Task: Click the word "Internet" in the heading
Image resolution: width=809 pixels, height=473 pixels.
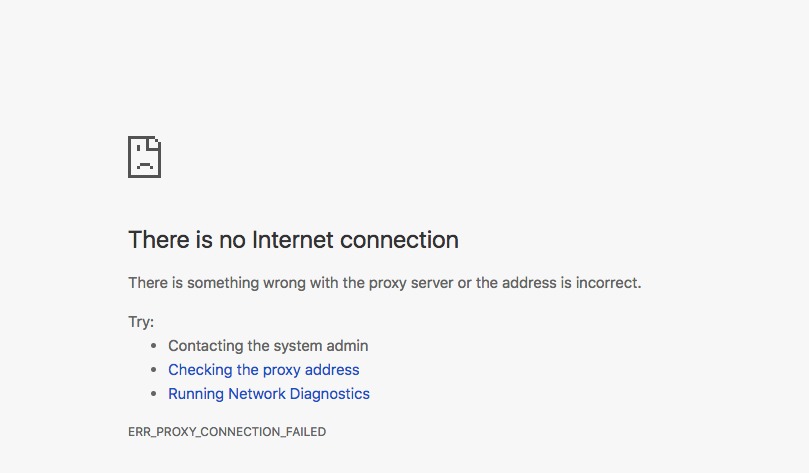Action: click(x=293, y=240)
